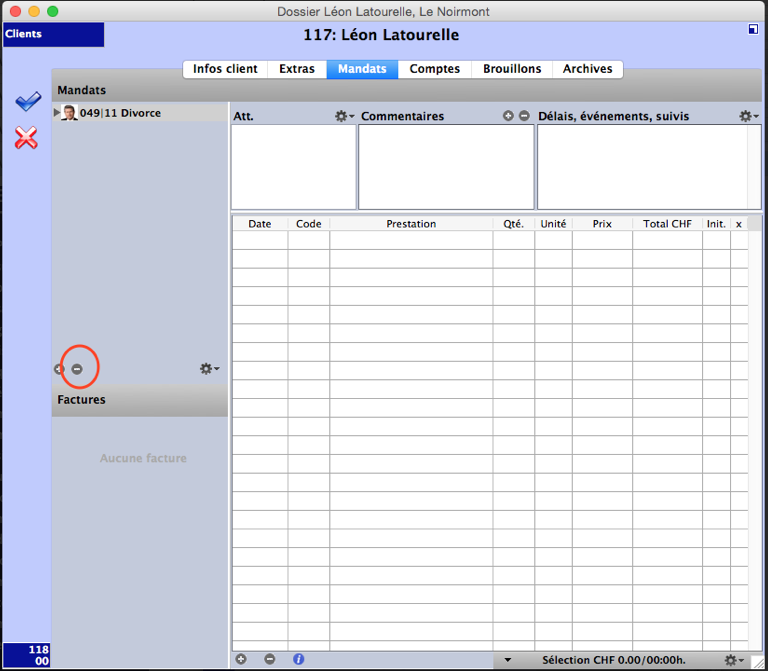The height and width of the screenshot is (671, 768).
Task: Click inside the Délais, événements, suivis box
Action: tap(649, 167)
